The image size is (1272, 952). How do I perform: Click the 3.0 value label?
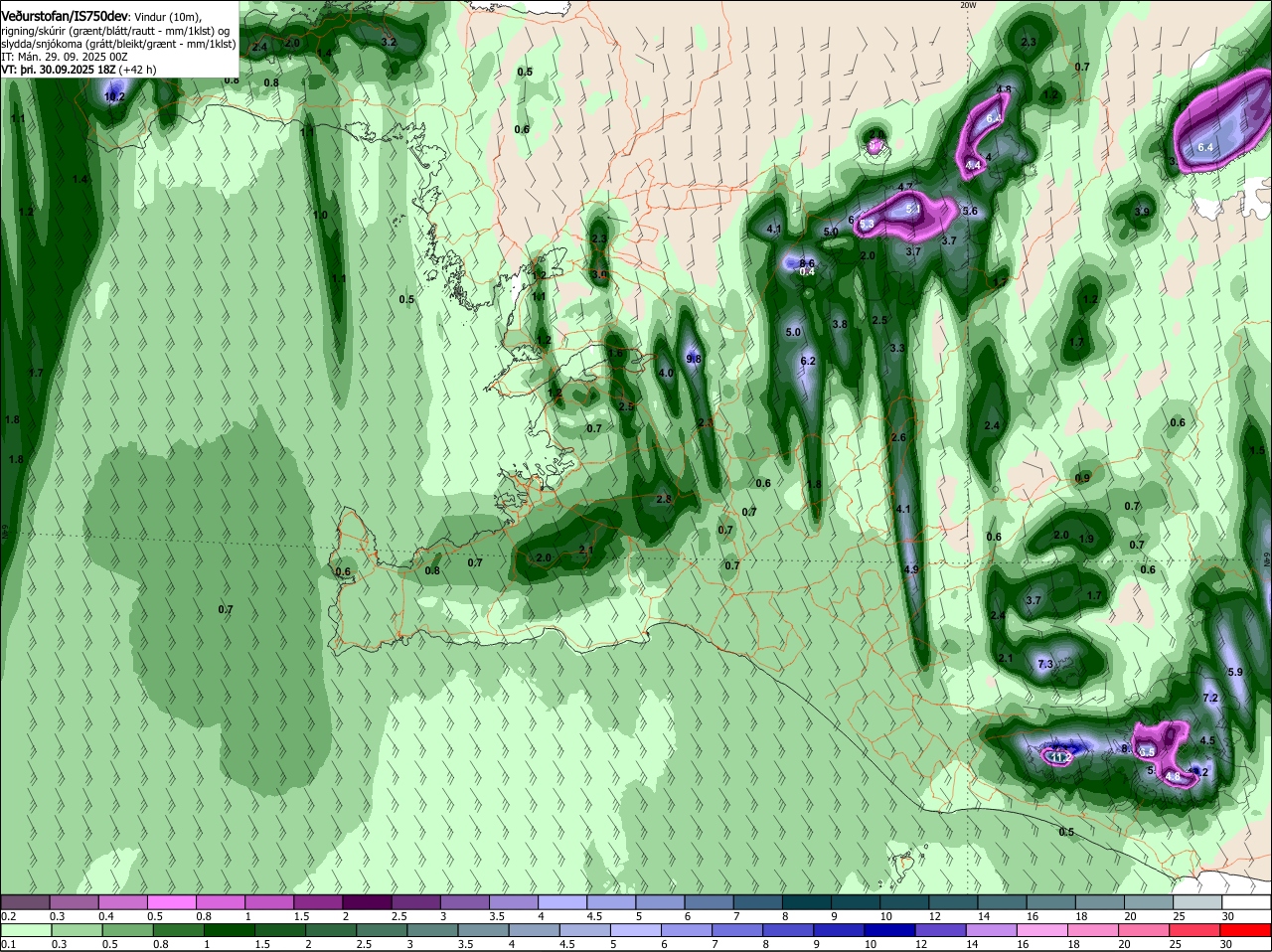(598, 274)
